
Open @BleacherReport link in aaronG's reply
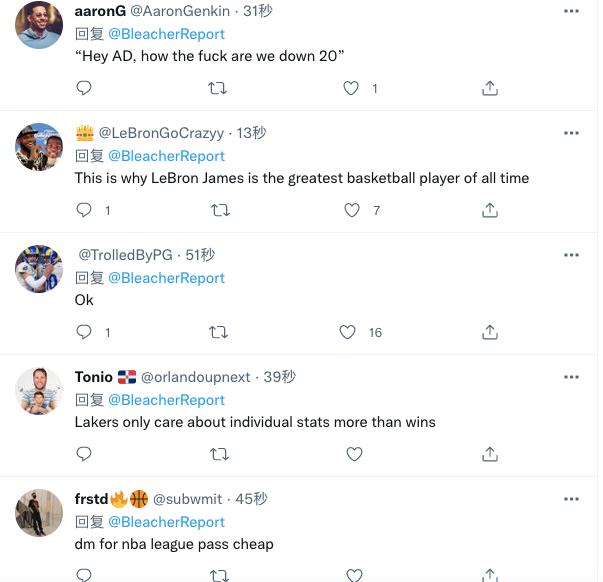(166, 34)
